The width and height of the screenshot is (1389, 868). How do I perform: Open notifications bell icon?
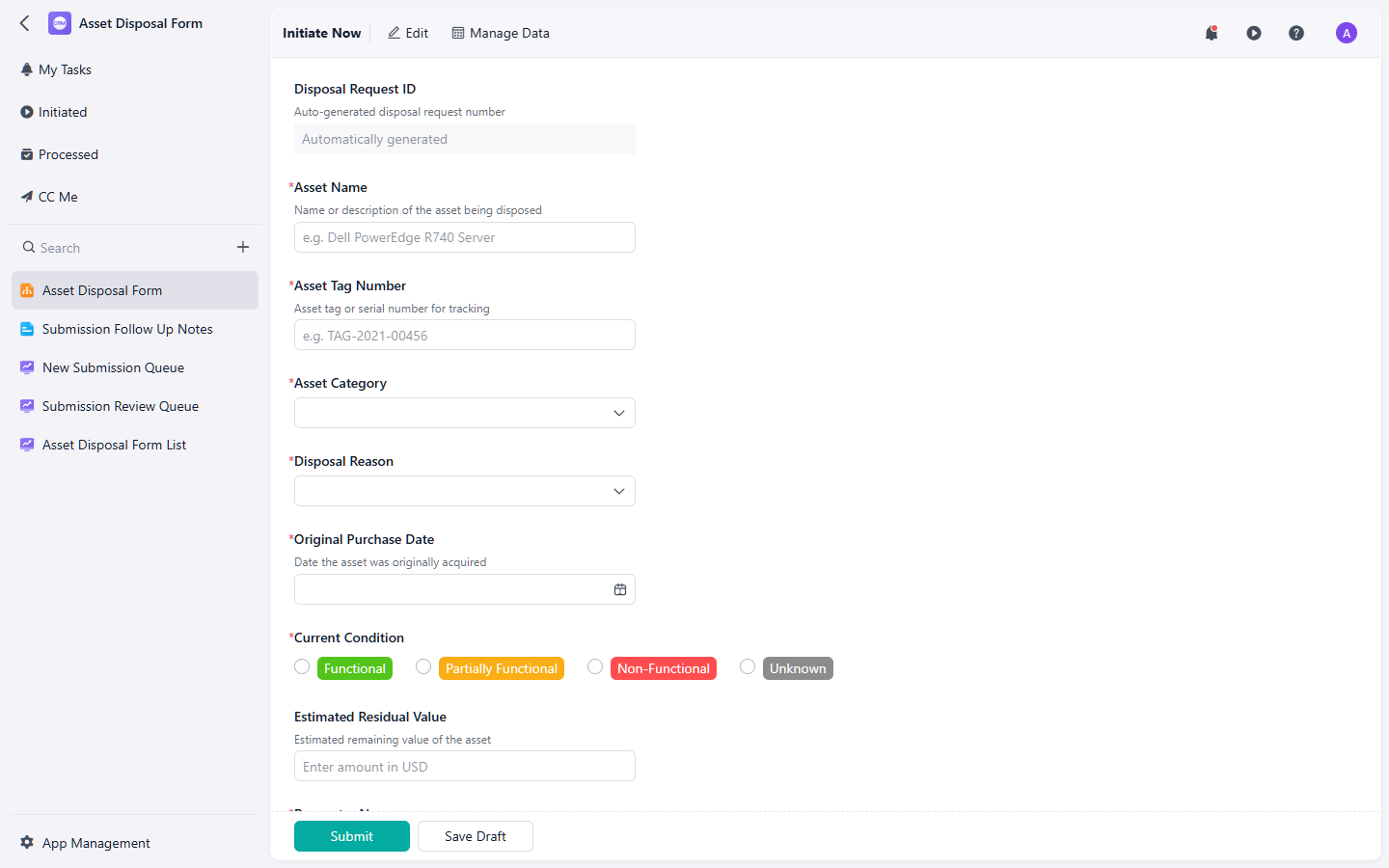click(1212, 33)
